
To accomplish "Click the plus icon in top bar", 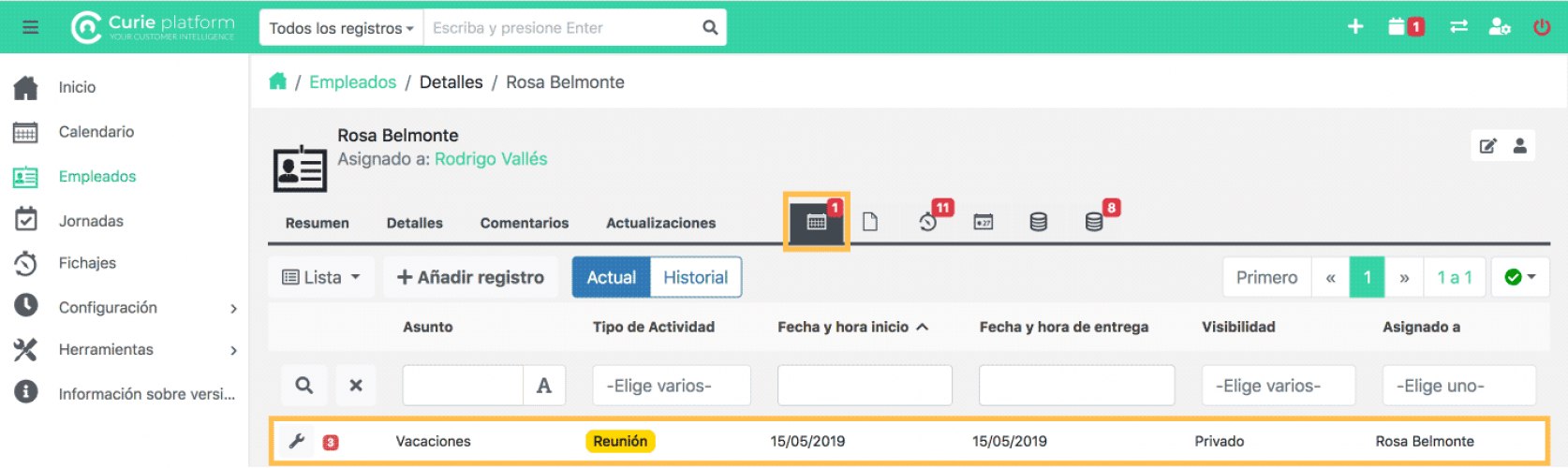I will pos(1354,27).
